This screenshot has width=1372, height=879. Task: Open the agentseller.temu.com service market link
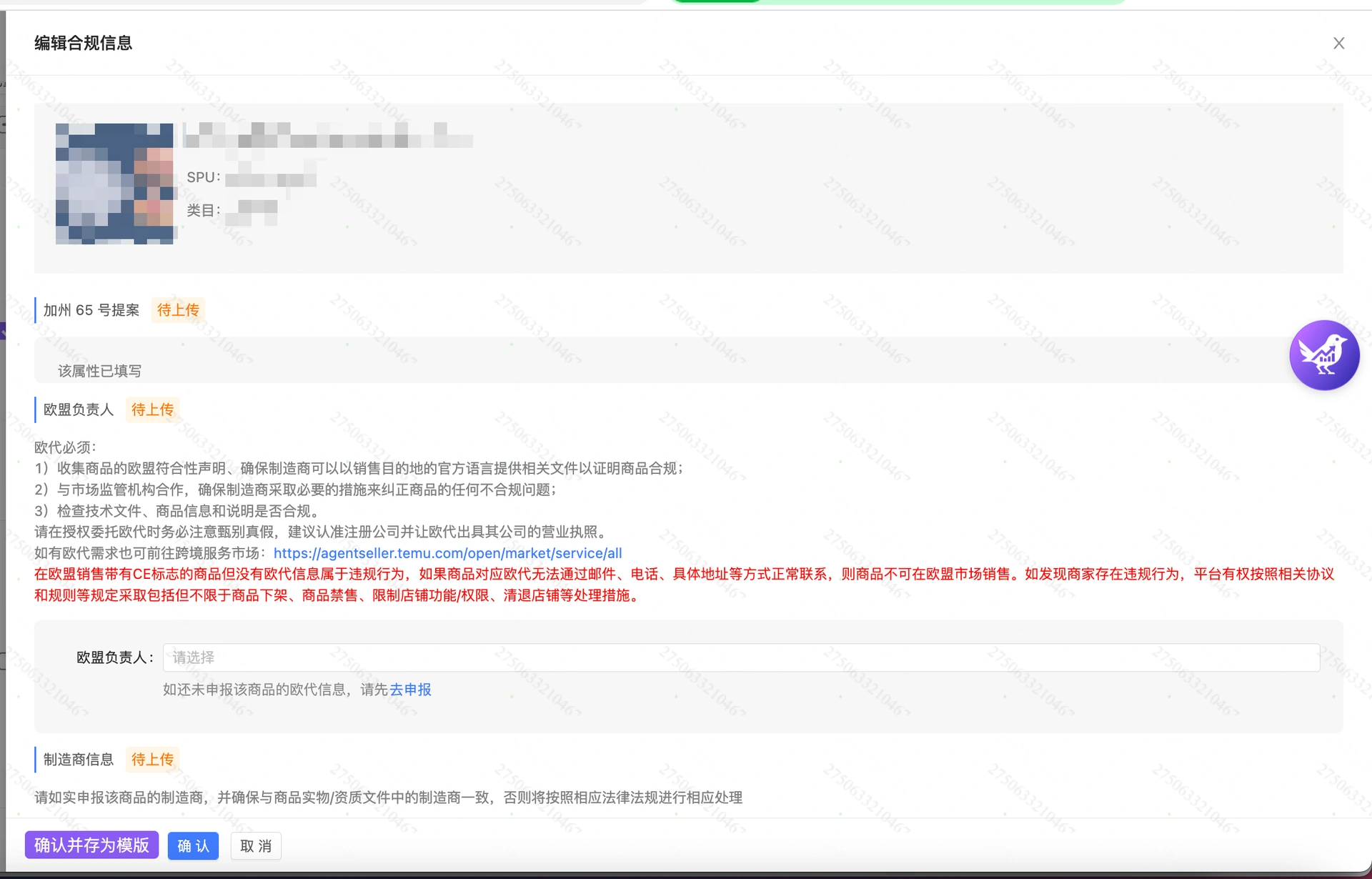click(x=447, y=553)
